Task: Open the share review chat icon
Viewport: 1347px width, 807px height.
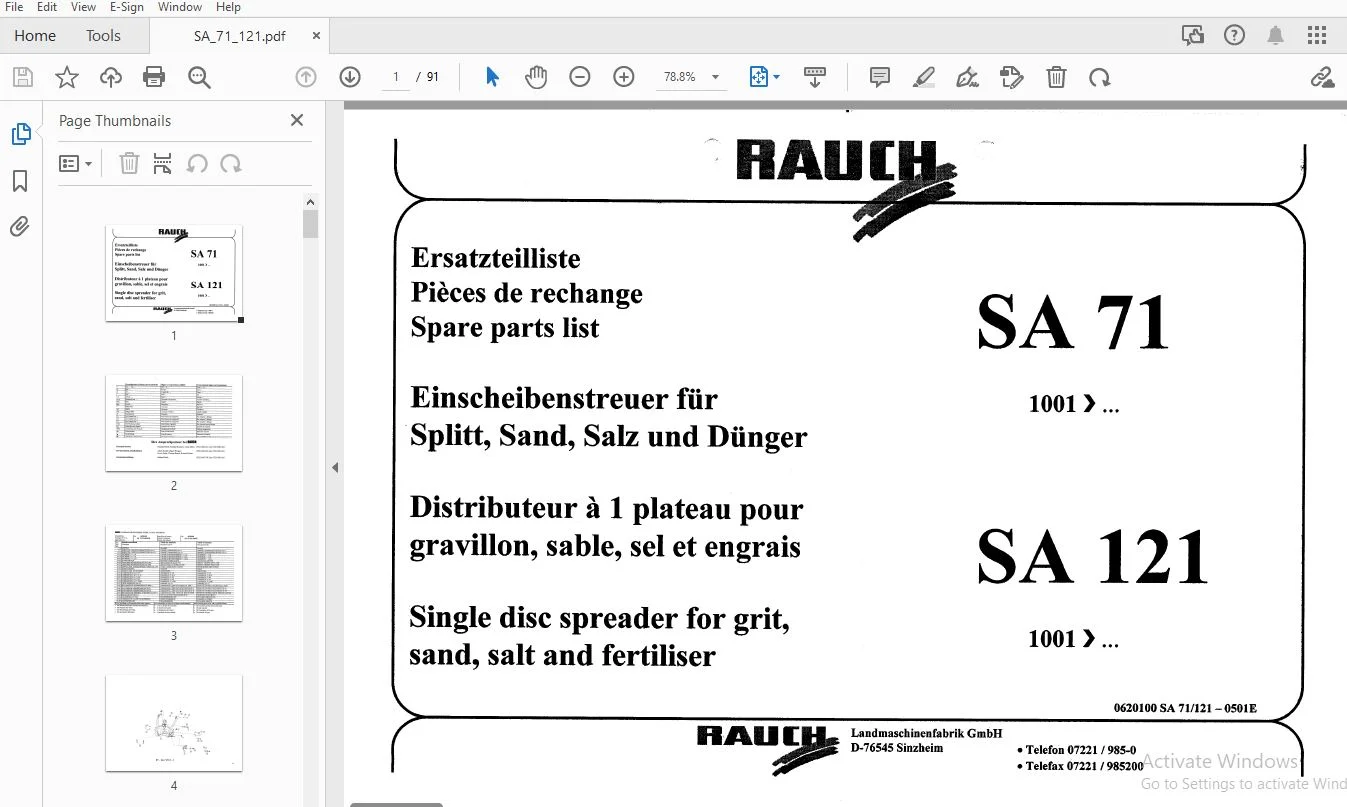Action: (x=1193, y=36)
